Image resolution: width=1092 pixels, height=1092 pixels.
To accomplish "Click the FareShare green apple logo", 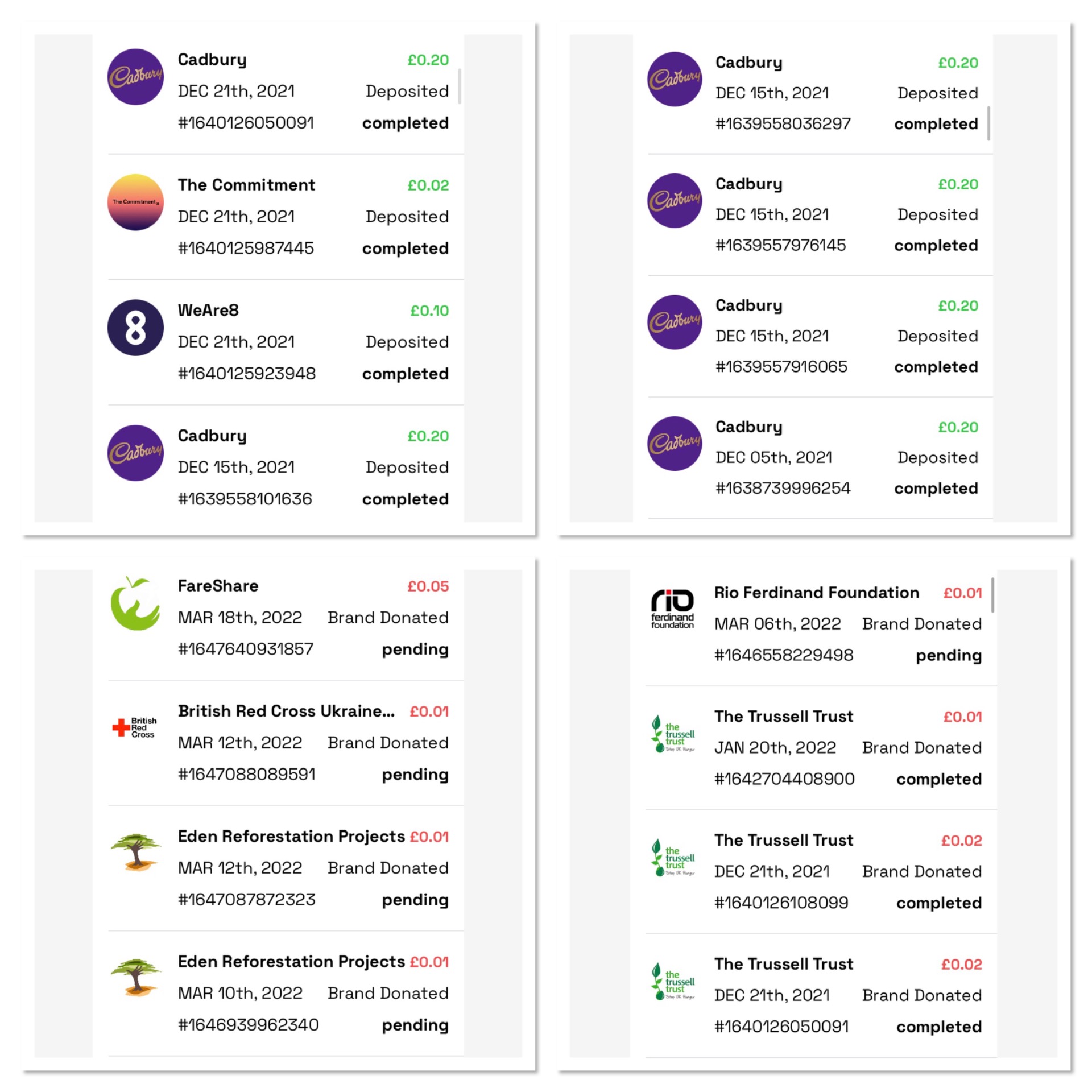I will [135, 604].
